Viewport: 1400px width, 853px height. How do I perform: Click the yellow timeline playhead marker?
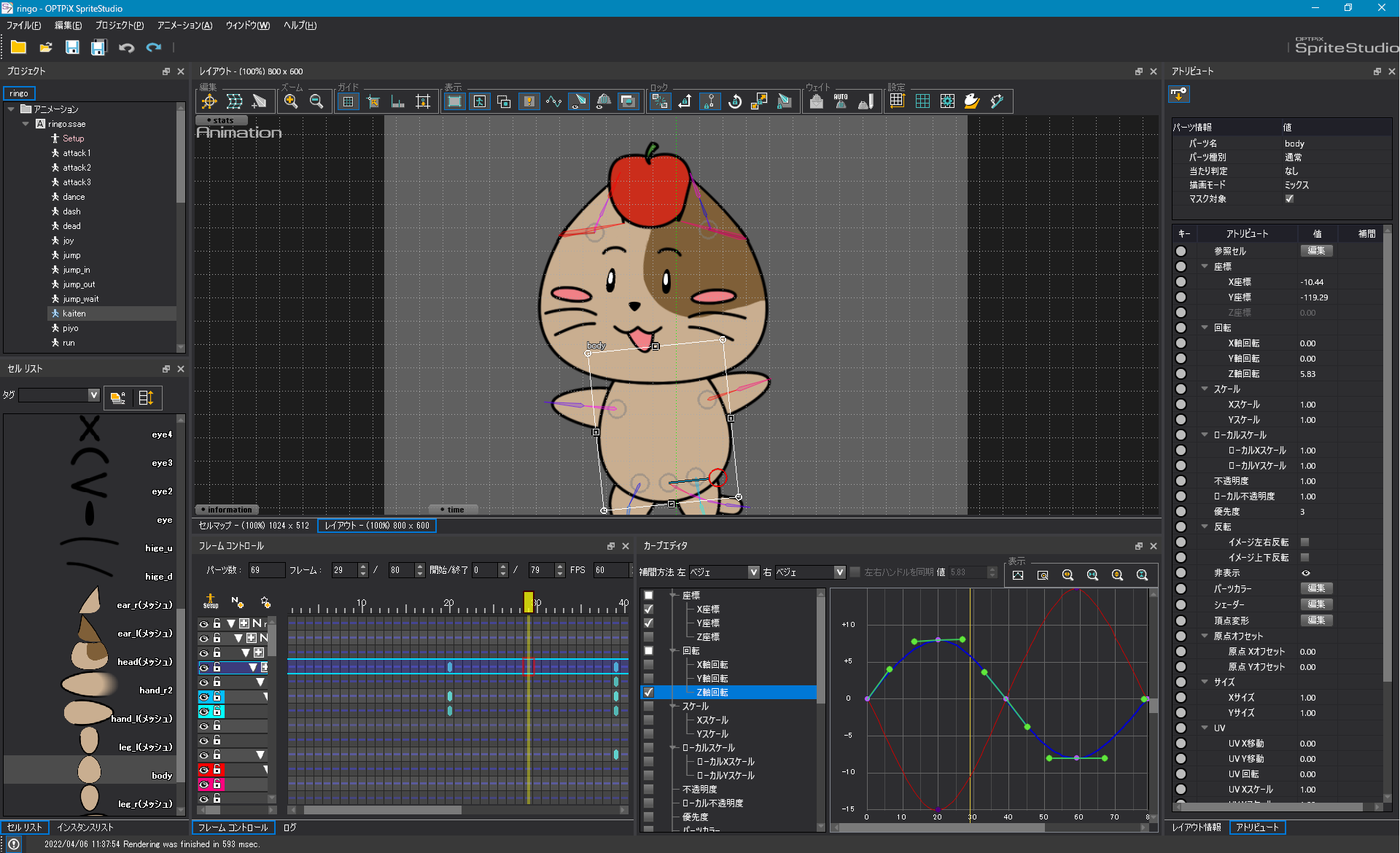529,601
